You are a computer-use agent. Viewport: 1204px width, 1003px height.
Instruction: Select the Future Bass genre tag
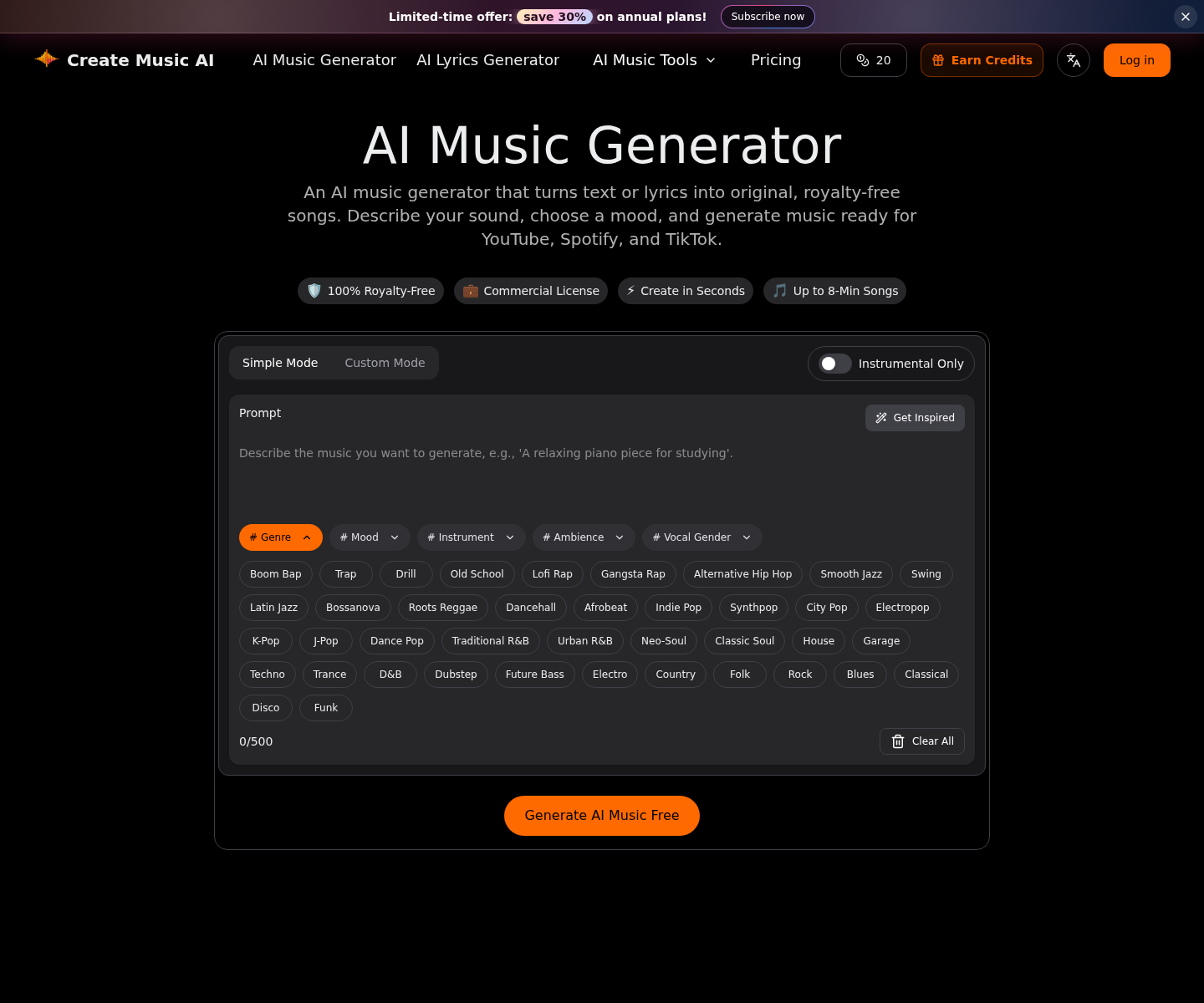[535, 675]
